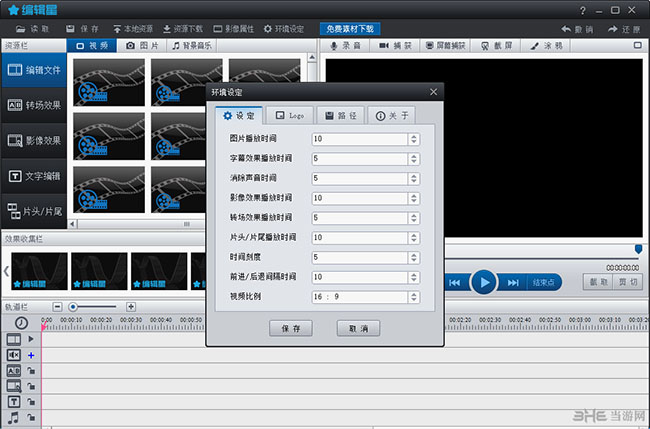Click the timeline zoom slider handle
This screenshot has width=650, height=429.
[72, 306]
